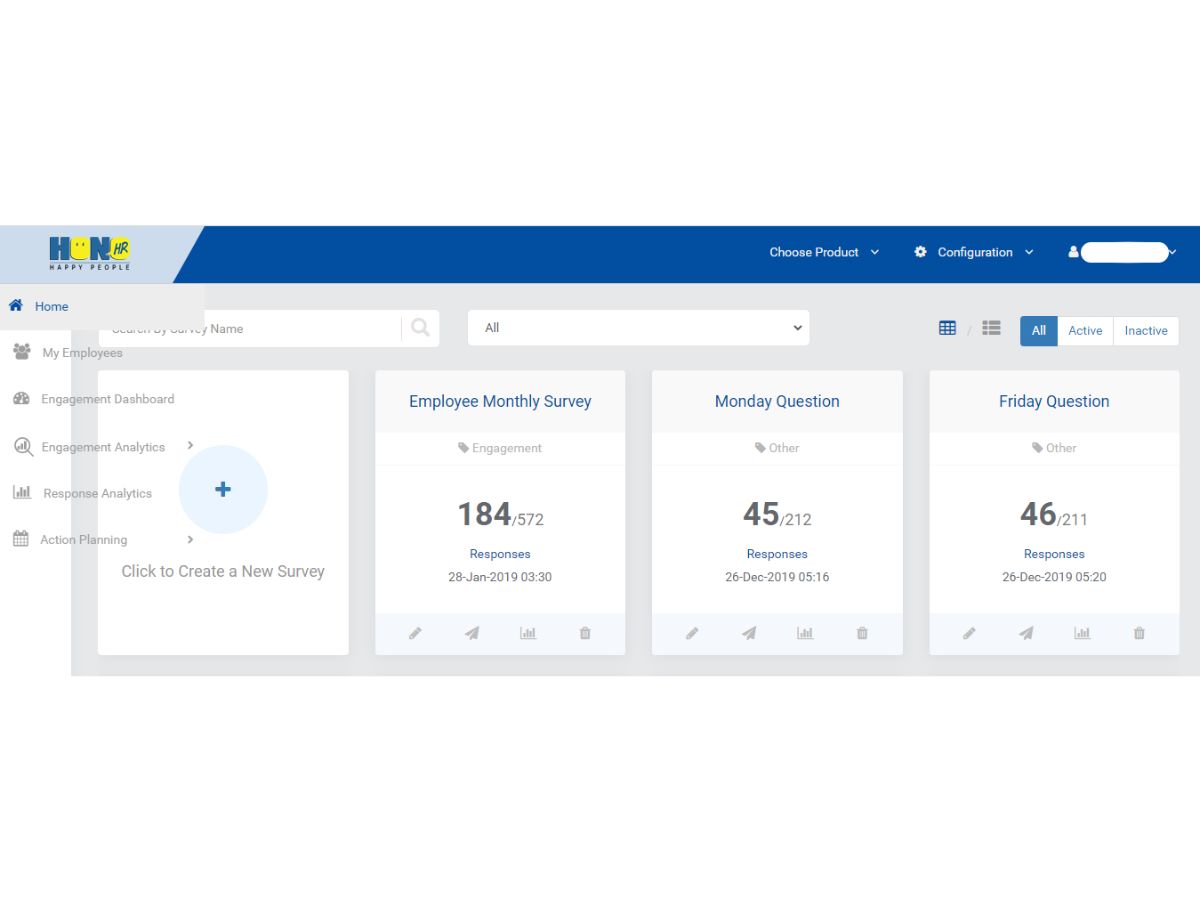Open Response Analytics bar chart icon
This screenshot has width=1200, height=900.
point(21,493)
